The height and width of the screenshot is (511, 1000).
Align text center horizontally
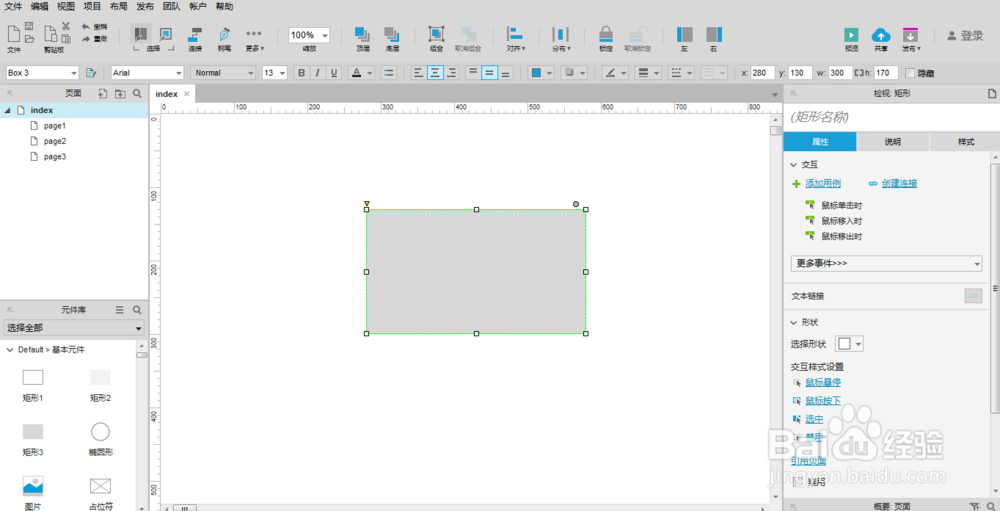[x=435, y=73]
